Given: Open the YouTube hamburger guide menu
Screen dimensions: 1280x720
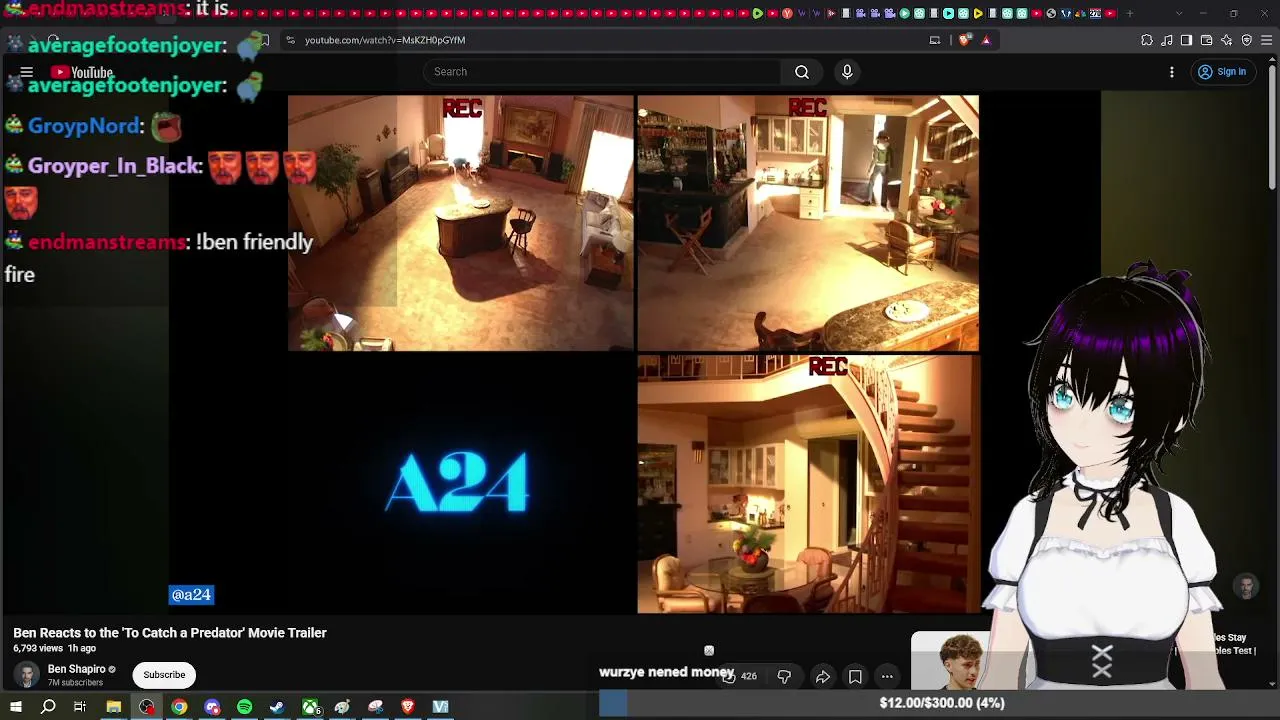Looking at the screenshot, I should coord(27,72).
